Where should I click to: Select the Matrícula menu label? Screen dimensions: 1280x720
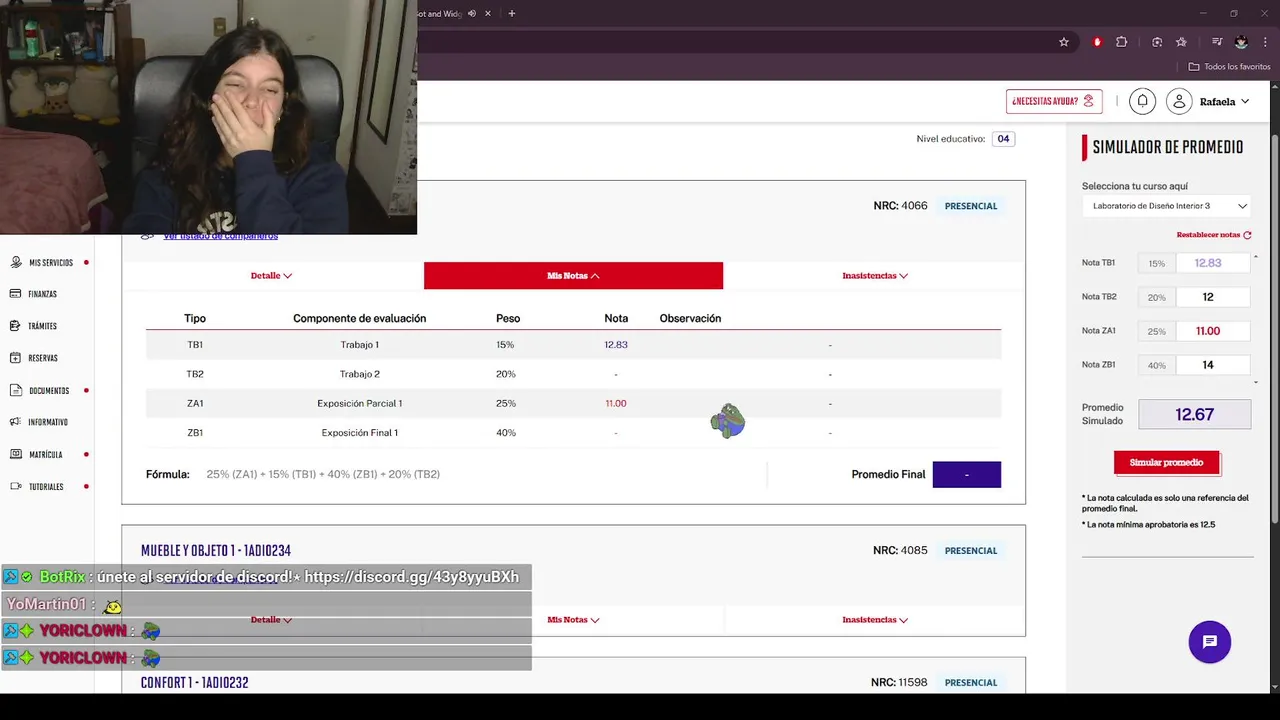[46, 454]
